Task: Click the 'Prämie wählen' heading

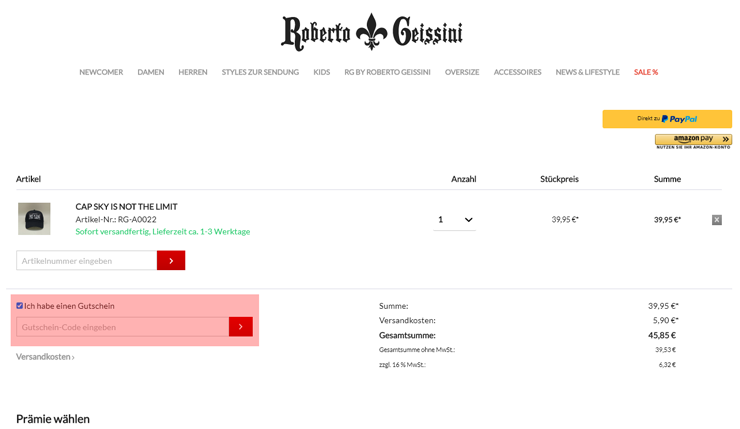Action: (x=53, y=419)
